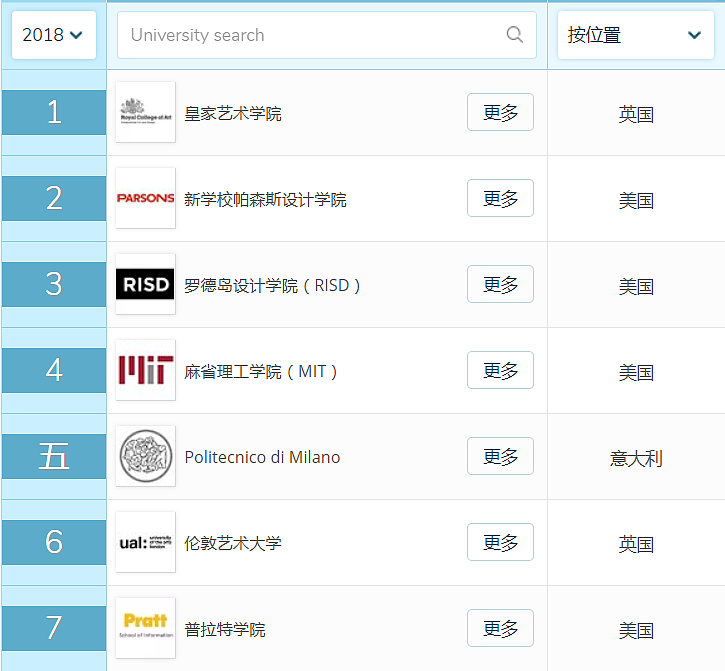Click 意大利 location text

click(636, 459)
